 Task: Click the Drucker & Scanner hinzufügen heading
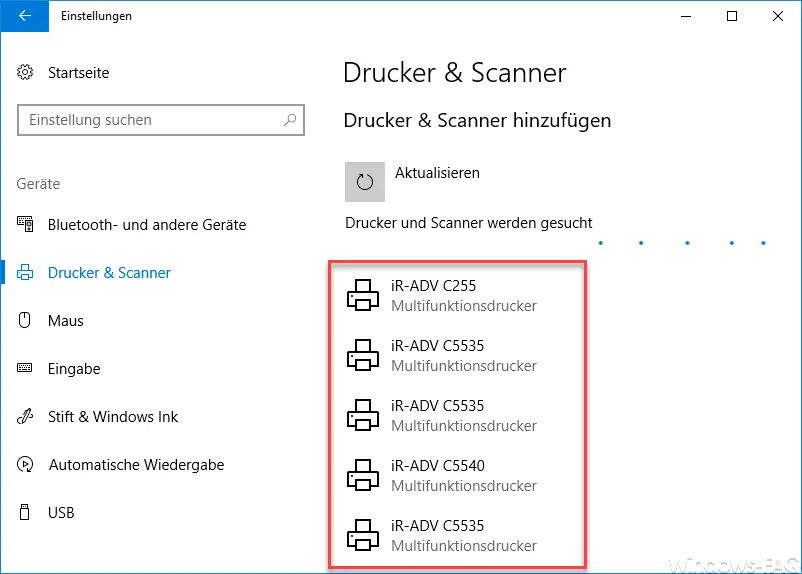click(x=477, y=121)
